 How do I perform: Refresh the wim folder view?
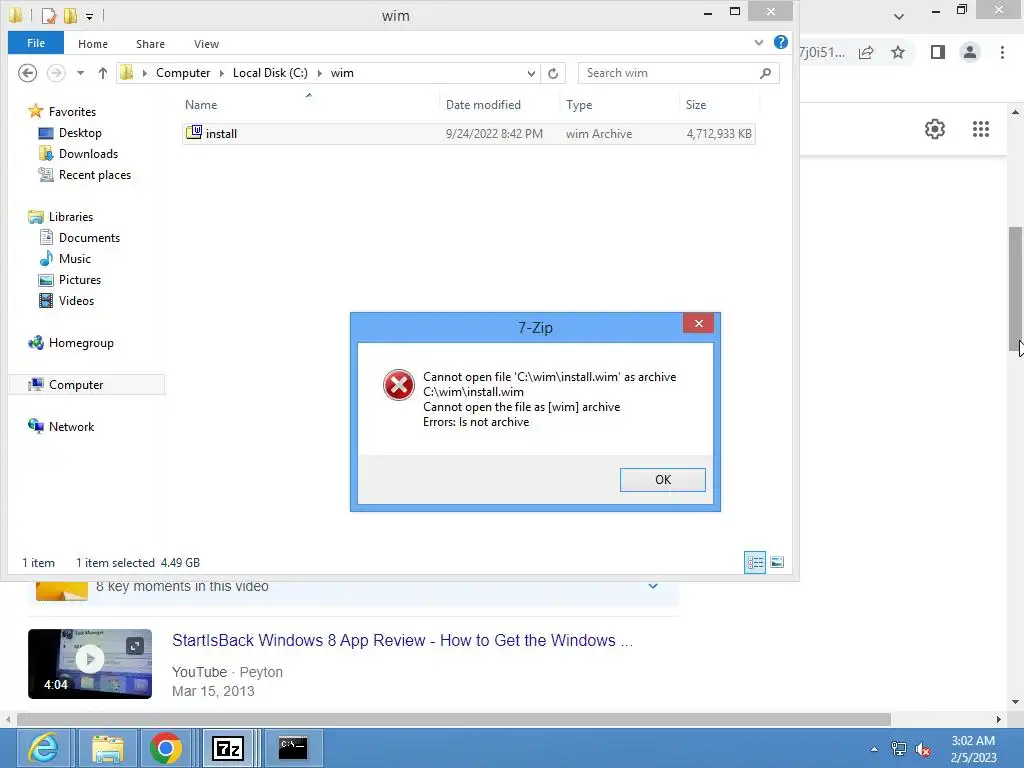tap(553, 73)
